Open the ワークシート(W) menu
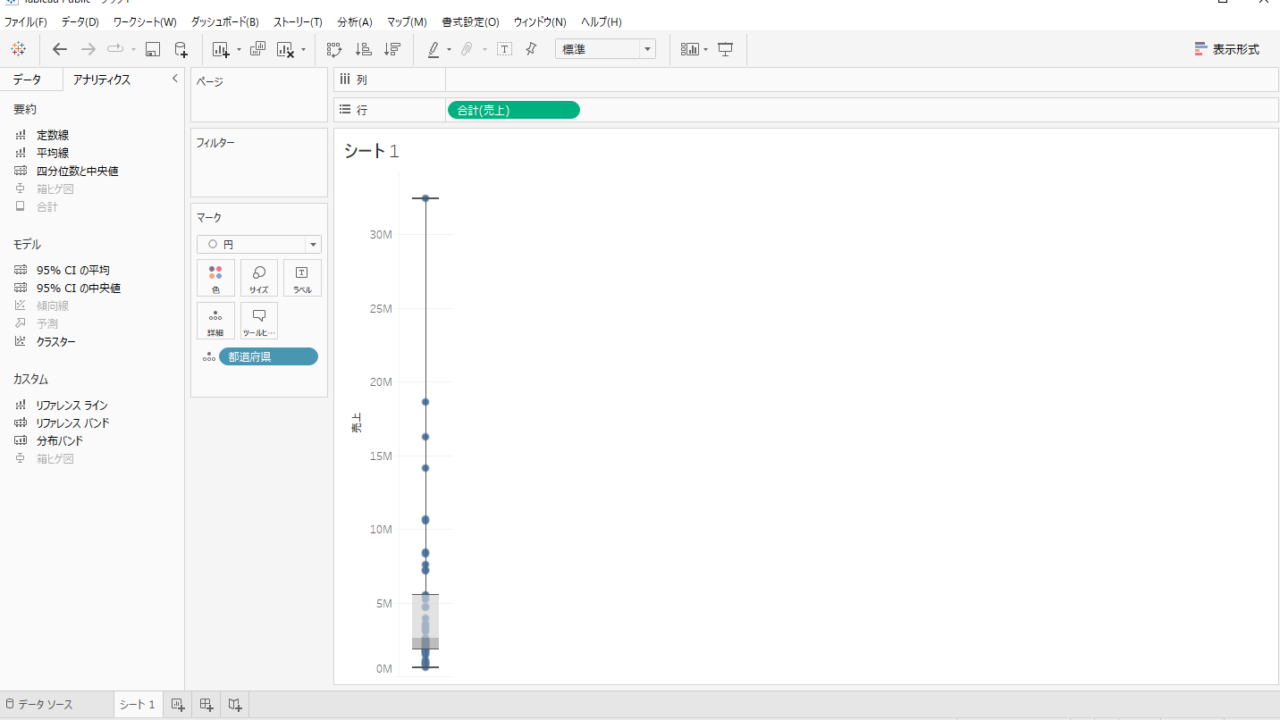The height and width of the screenshot is (720, 1280). tap(145, 22)
